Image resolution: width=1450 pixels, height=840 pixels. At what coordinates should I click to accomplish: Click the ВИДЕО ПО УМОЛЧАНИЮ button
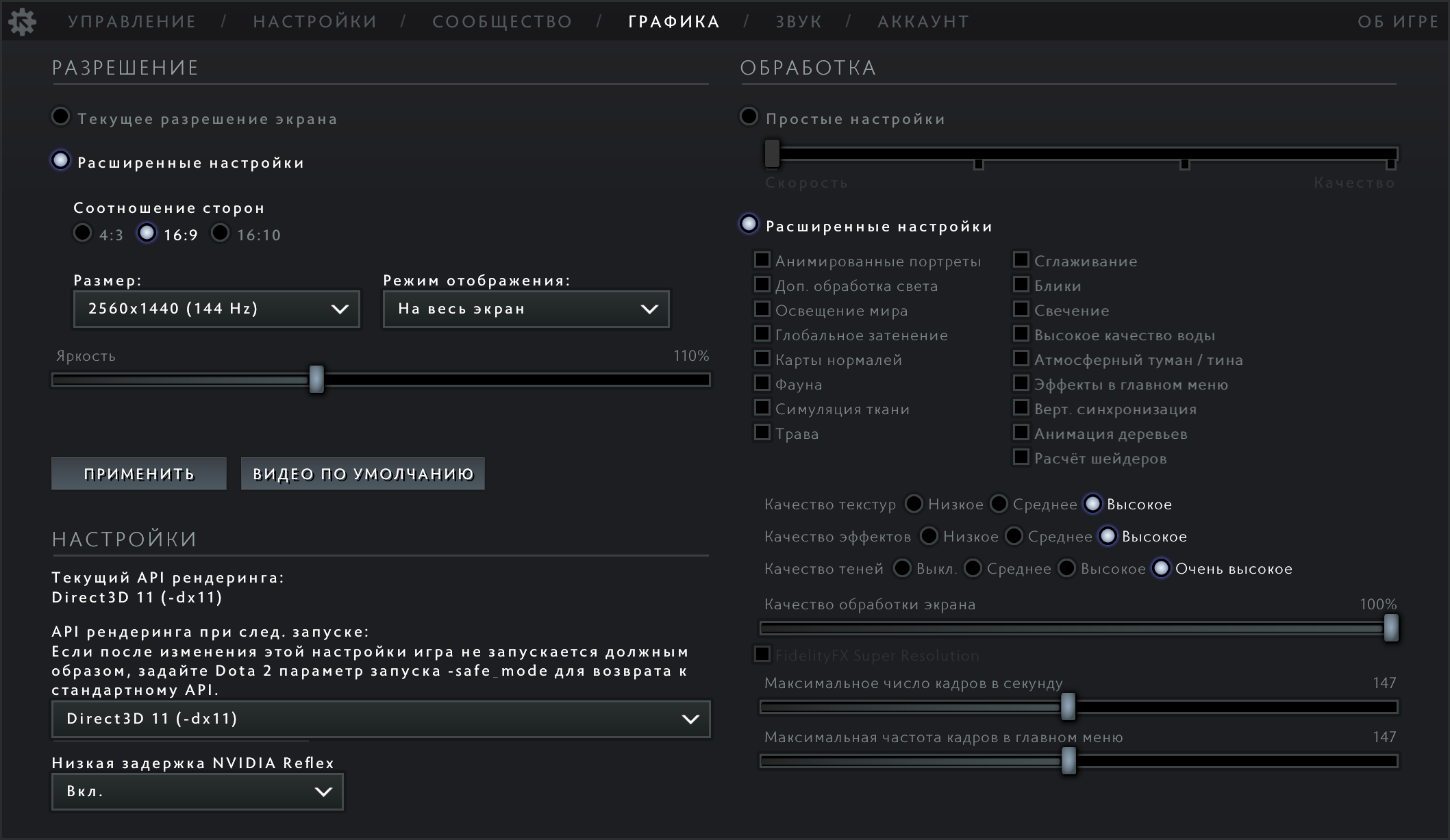(362, 474)
